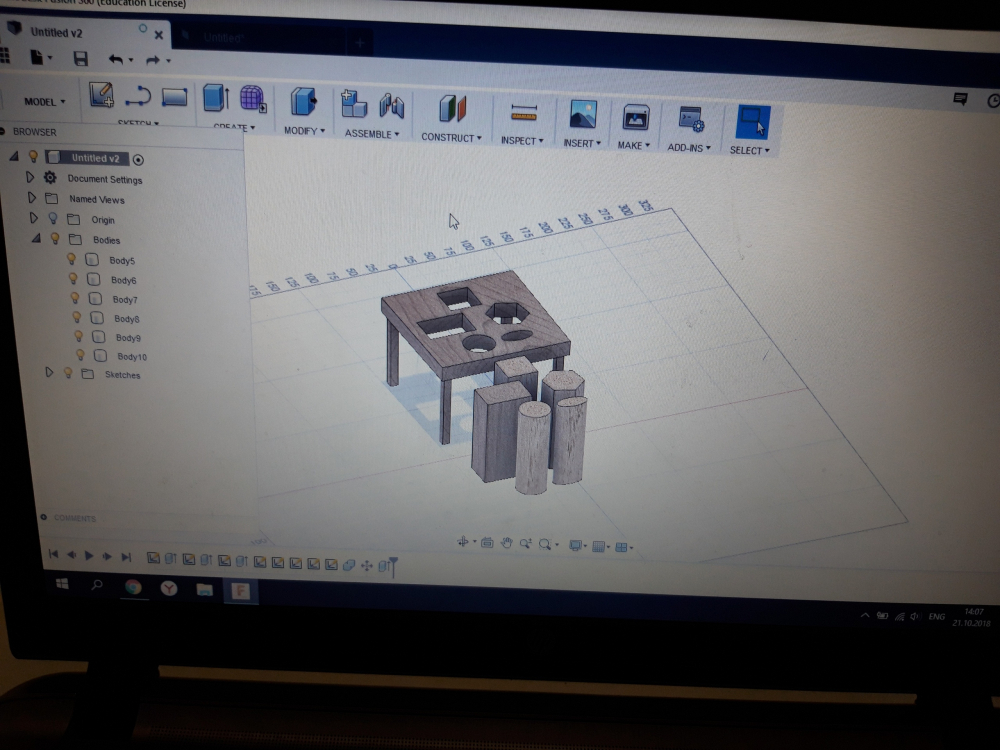Image resolution: width=1000 pixels, height=750 pixels.
Task: Toggle visibility bulb for Body7
Action: [75, 298]
